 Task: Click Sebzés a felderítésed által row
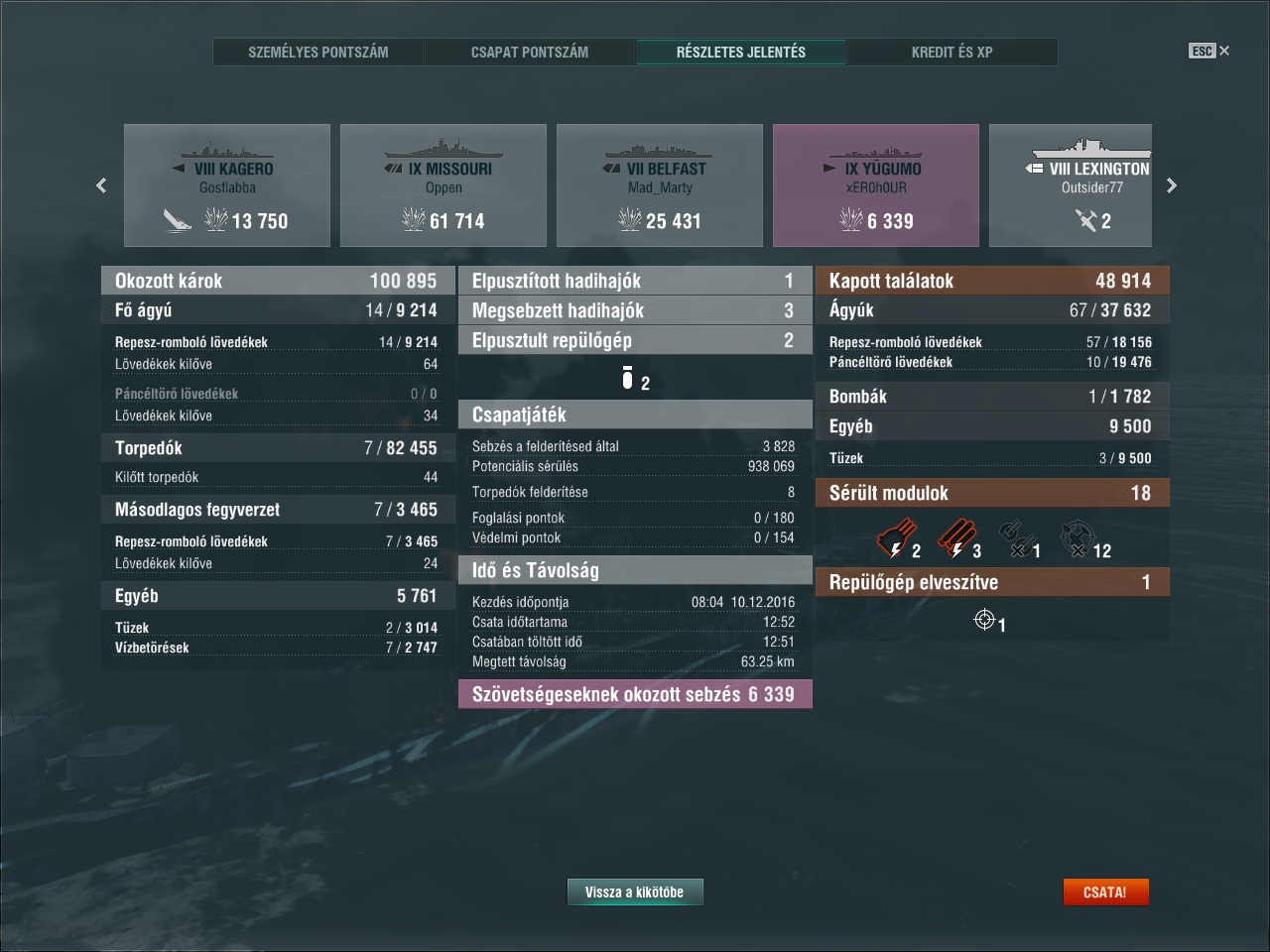tap(633, 446)
